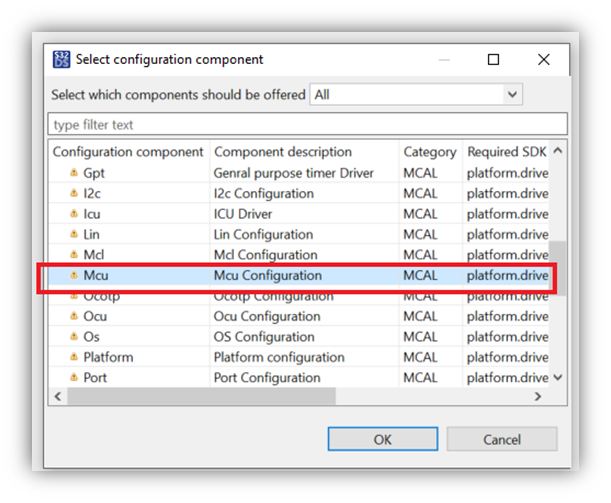611x503 pixels.
Task: Click the Platform component icon
Action: pos(74,357)
